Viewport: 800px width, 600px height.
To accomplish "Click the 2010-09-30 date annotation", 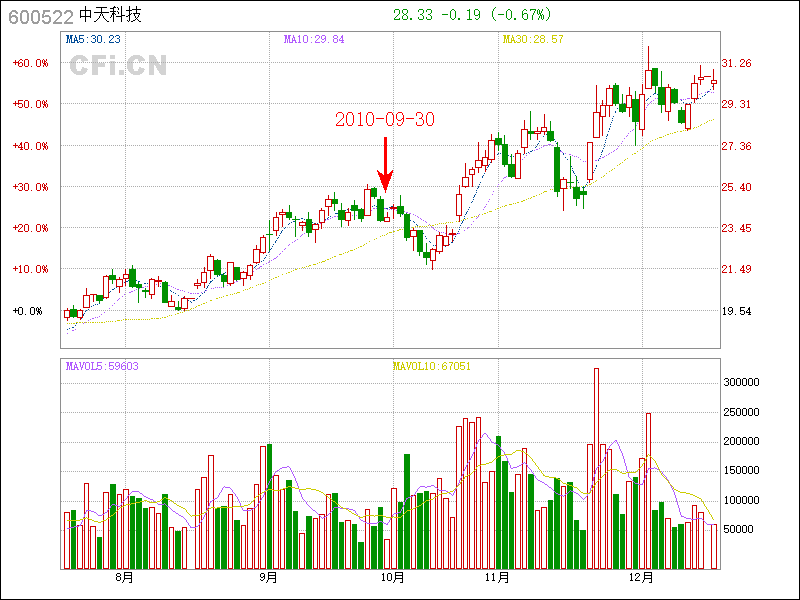I will 385,119.
